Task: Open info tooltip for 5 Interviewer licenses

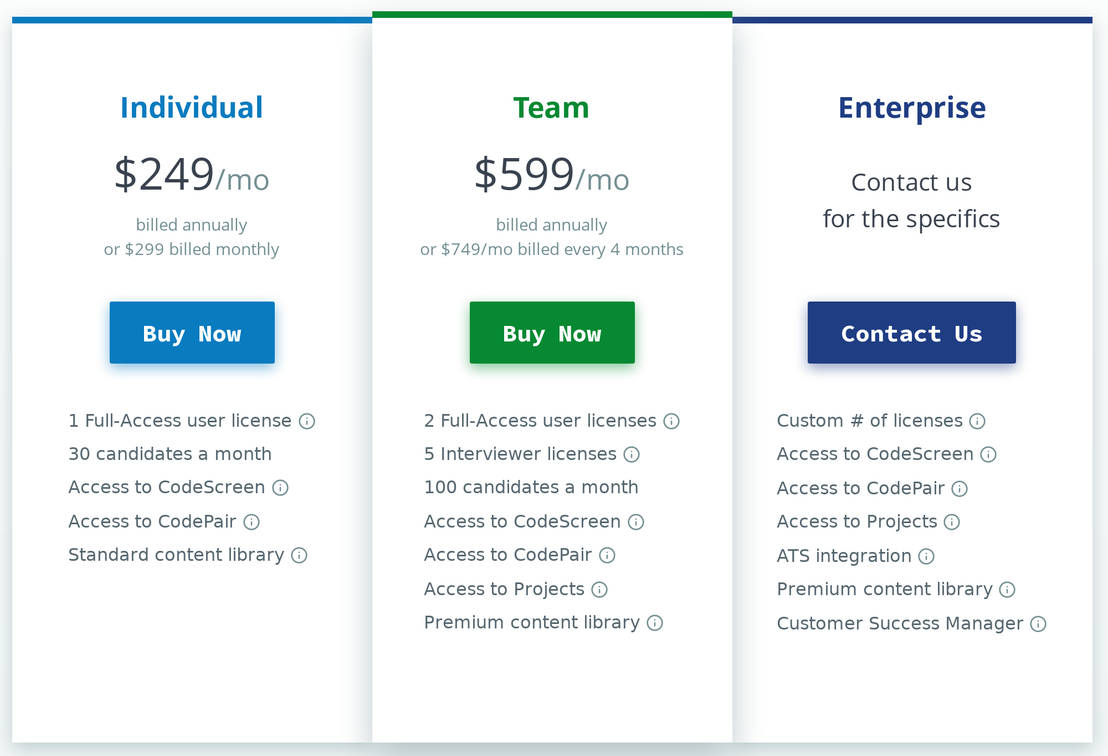Action: tap(631, 454)
